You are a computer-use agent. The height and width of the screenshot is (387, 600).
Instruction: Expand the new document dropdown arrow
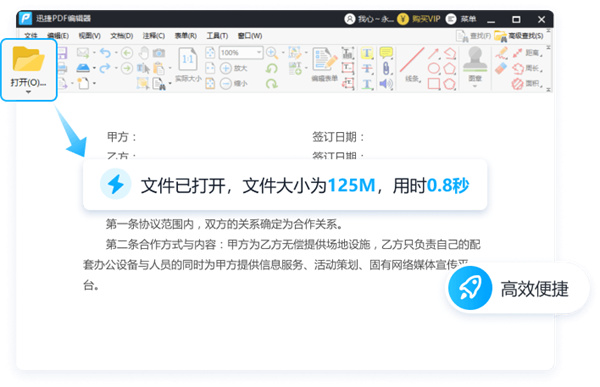pos(94,83)
